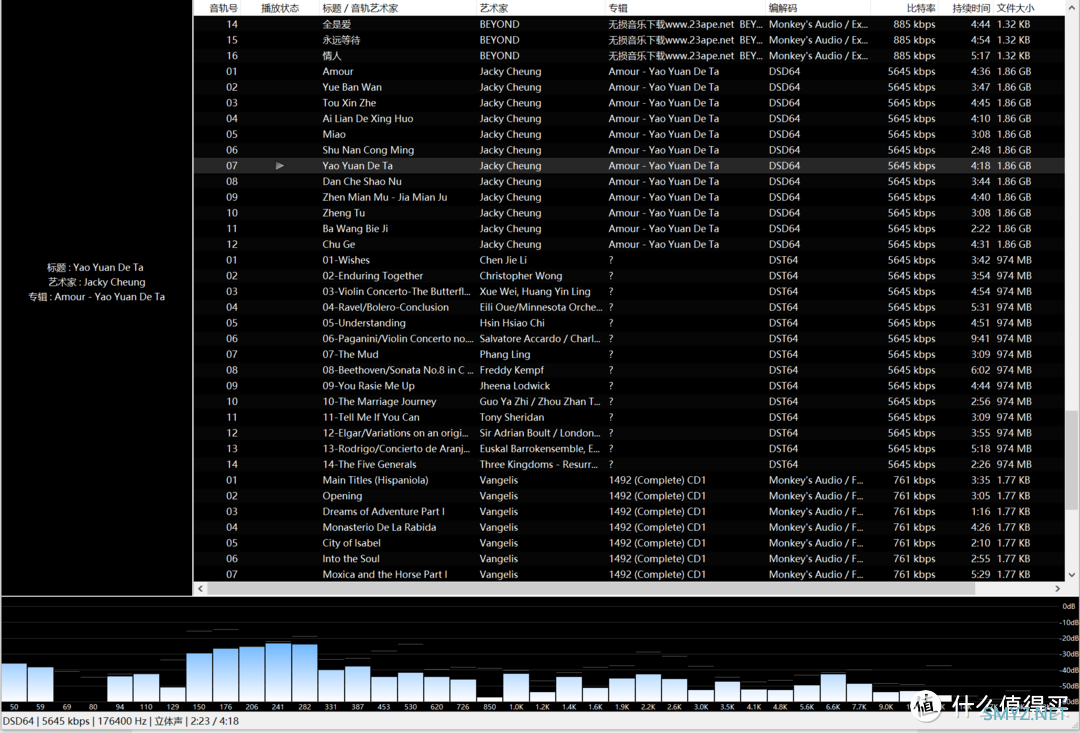Image resolution: width=1080 pixels, height=733 pixels.
Task: Select the track Shu Nan Cong Ming
Action: pos(368,150)
